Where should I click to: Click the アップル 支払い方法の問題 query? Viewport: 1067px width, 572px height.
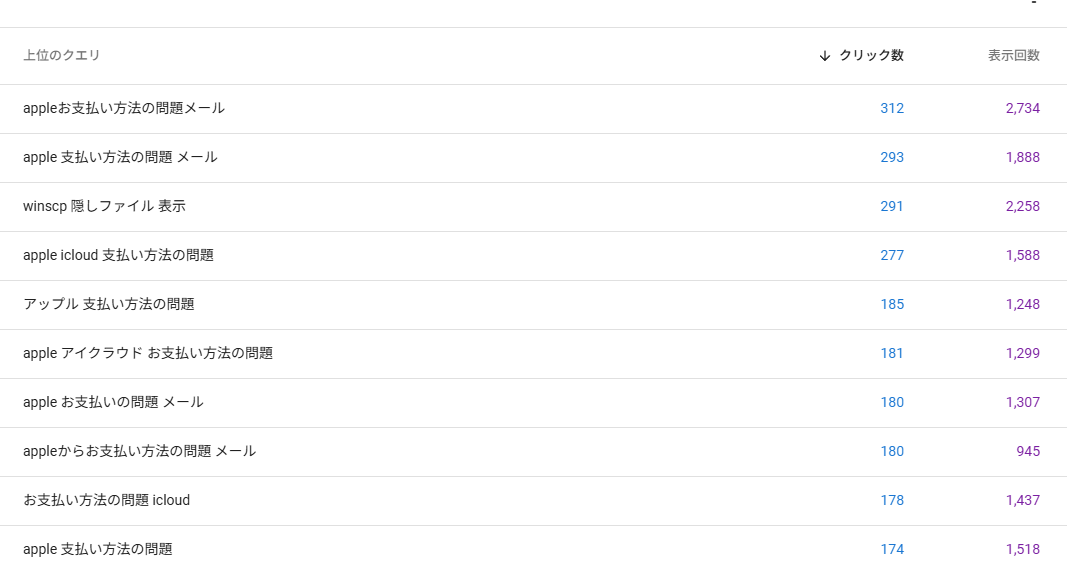(x=108, y=304)
